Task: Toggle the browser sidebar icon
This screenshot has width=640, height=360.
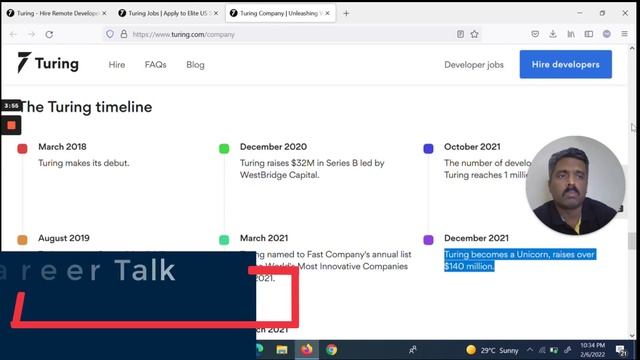Action: click(x=589, y=34)
